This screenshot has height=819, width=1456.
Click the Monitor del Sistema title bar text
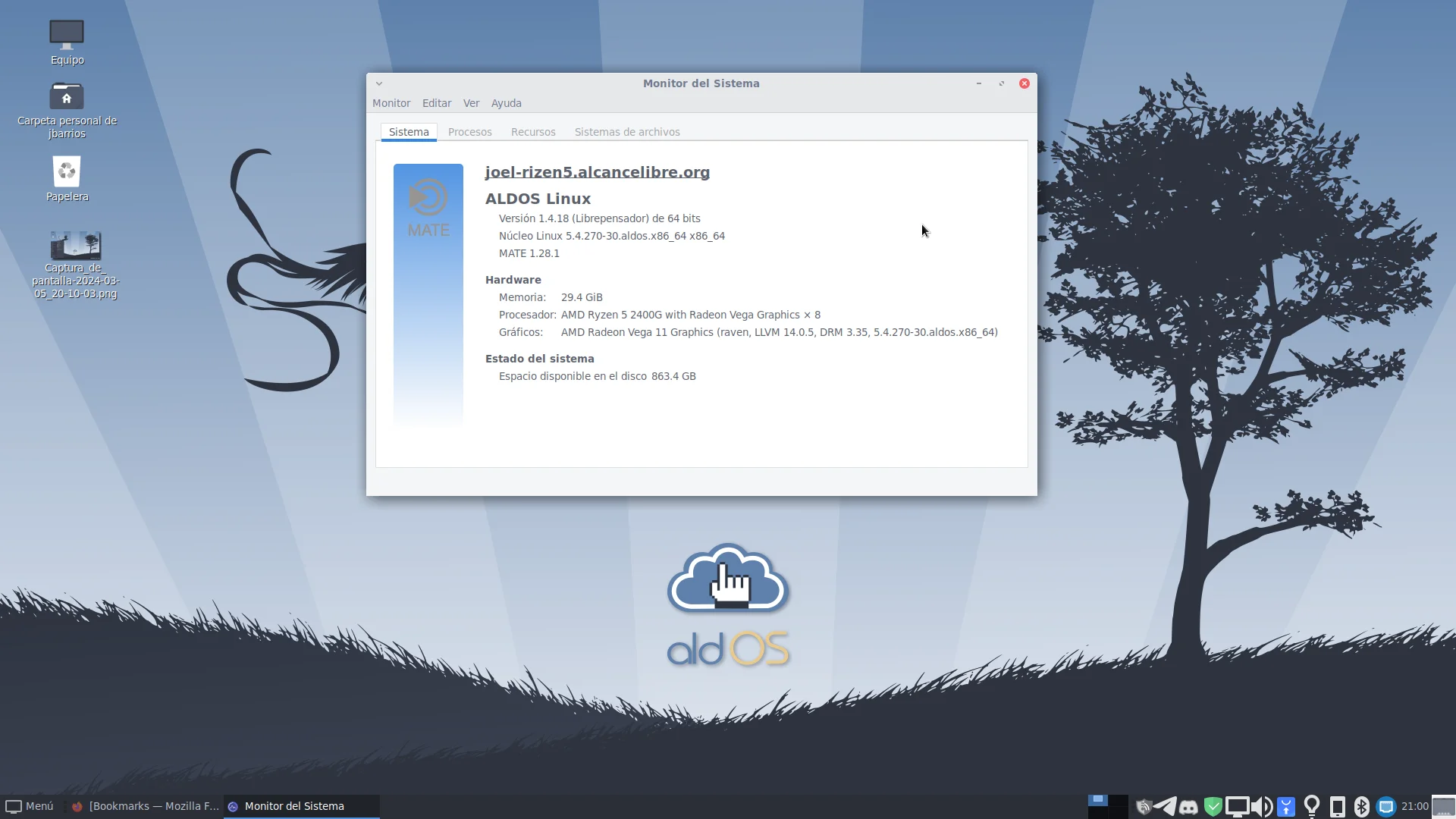[x=701, y=83]
